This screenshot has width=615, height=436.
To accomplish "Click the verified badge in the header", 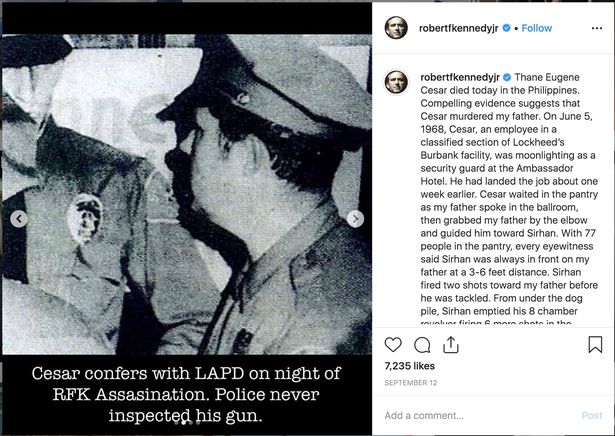I will (507, 28).
